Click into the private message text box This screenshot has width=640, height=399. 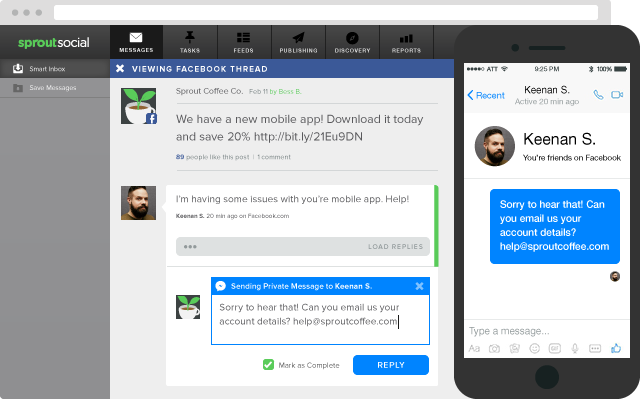point(320,319)
